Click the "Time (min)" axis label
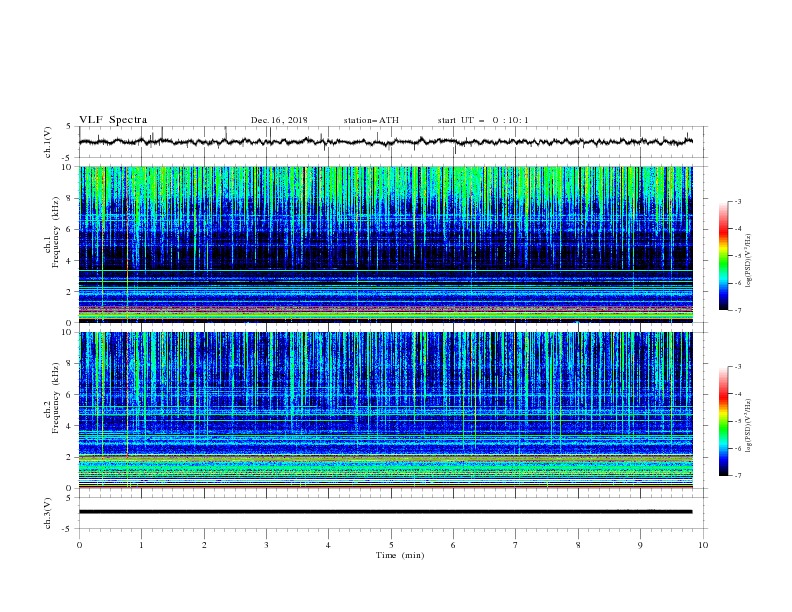792x612 pixels. click(x=400, y=555)
